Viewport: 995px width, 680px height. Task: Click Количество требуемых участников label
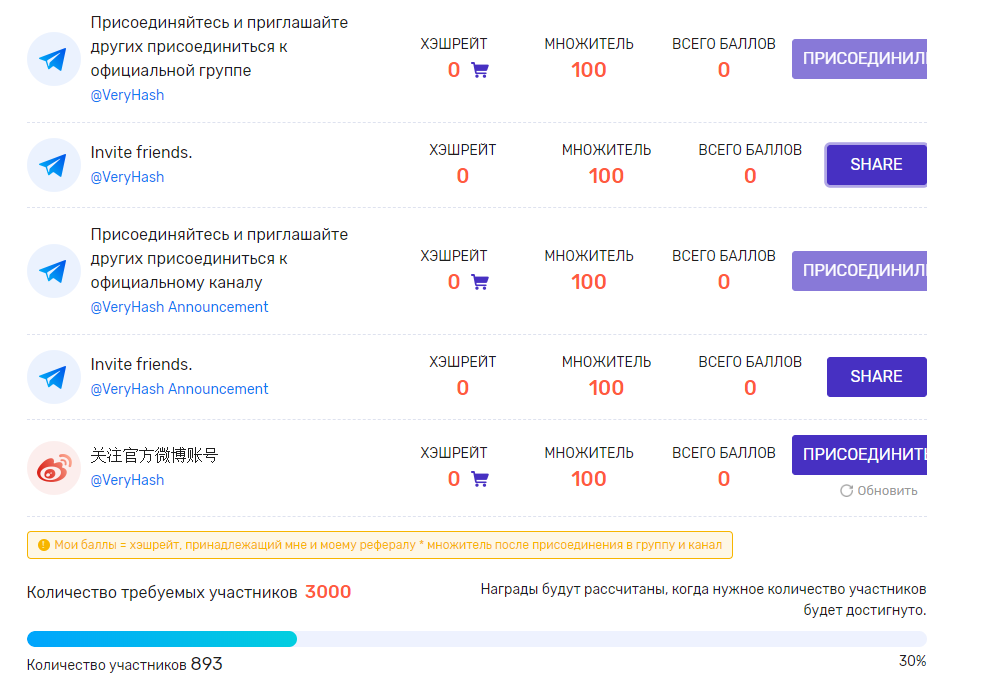(162, 592)
